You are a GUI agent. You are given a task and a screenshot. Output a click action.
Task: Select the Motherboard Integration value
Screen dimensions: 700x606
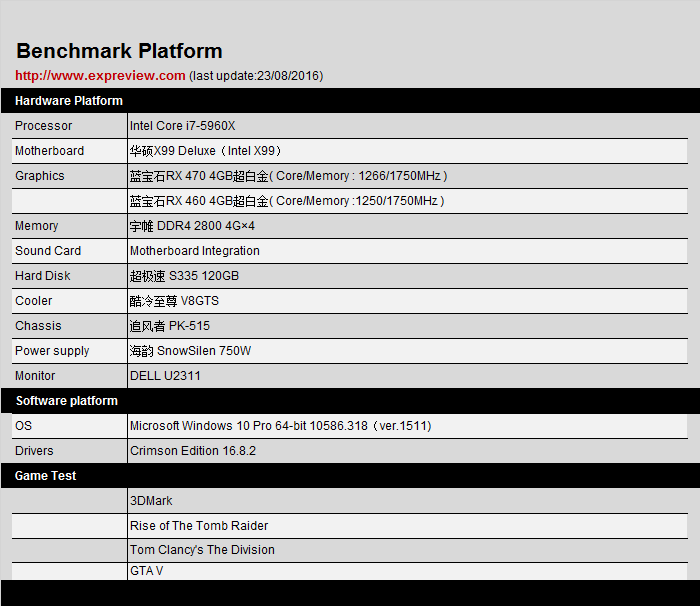(195, 251)
